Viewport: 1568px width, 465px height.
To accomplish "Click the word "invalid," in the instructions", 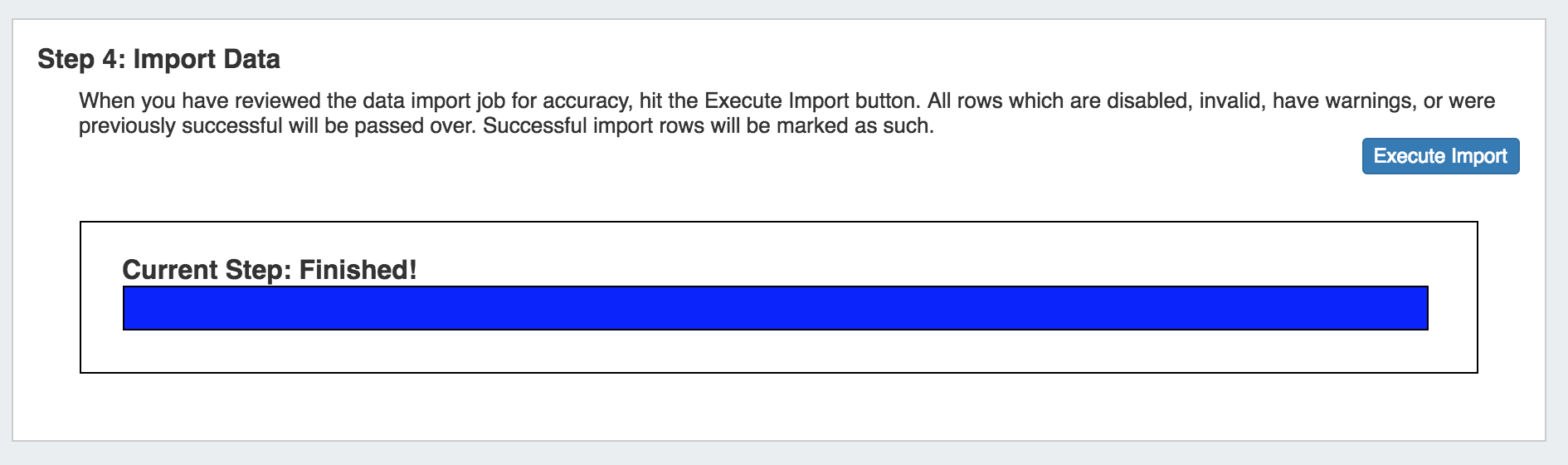I will pos(1232,101).
